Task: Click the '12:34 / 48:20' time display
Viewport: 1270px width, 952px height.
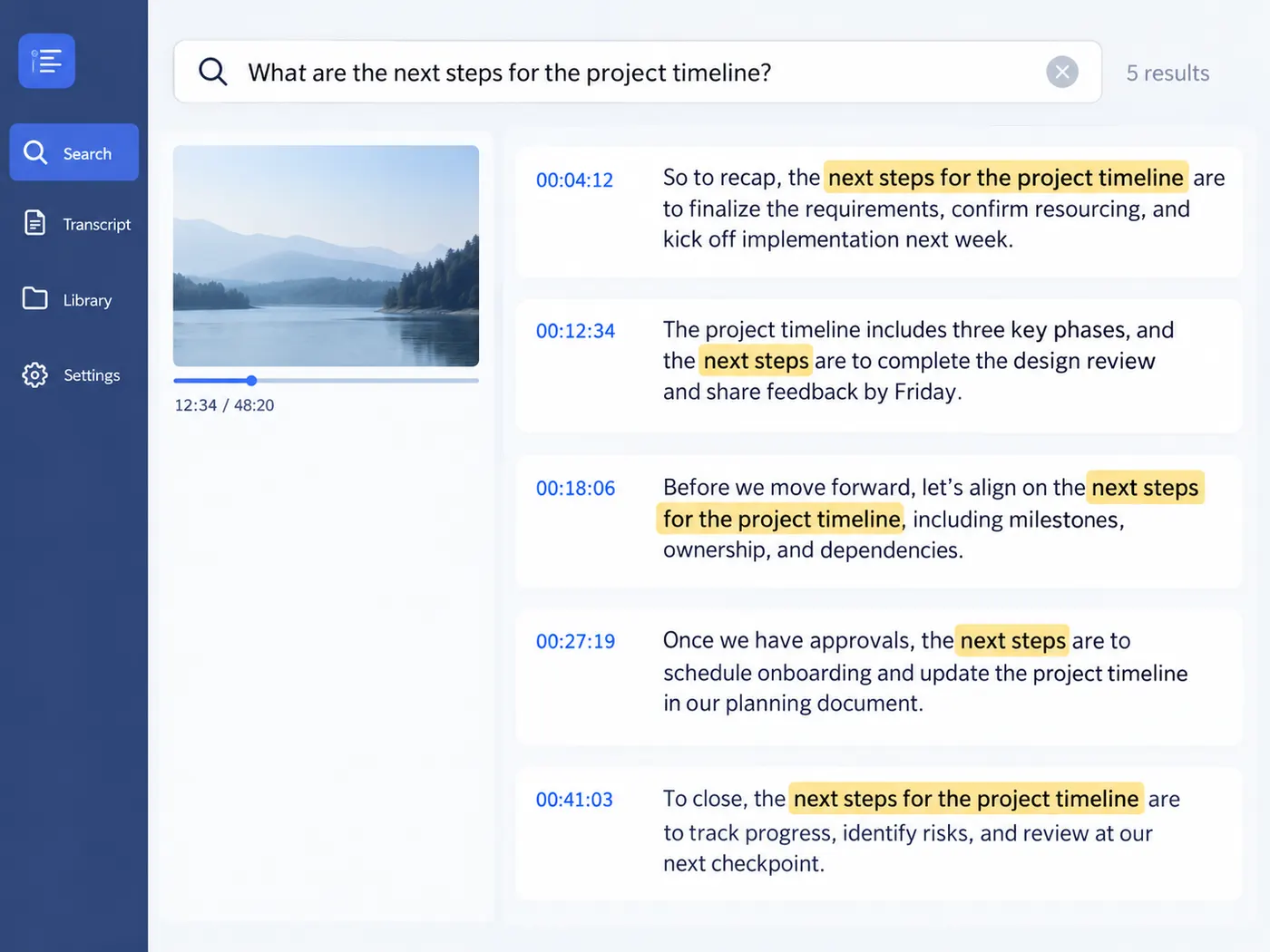Action: click(x=224, y=405)
